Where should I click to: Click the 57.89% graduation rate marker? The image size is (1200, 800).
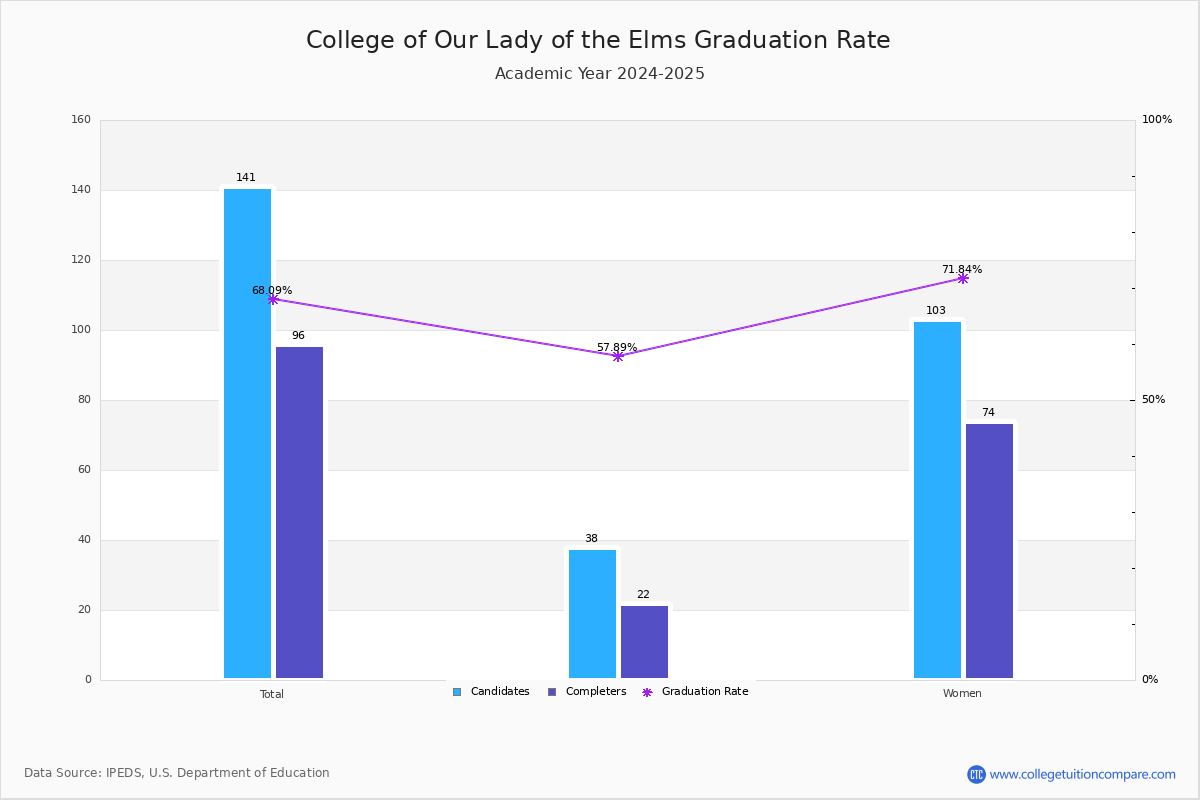coord(618,356)
